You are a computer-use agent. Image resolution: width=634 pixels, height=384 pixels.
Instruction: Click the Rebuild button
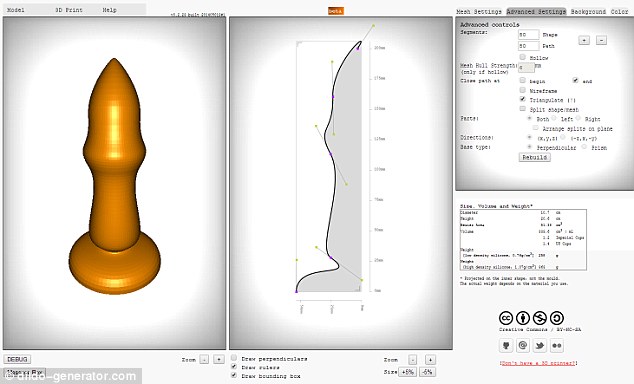pyautogui.click(x=535, y=157)
